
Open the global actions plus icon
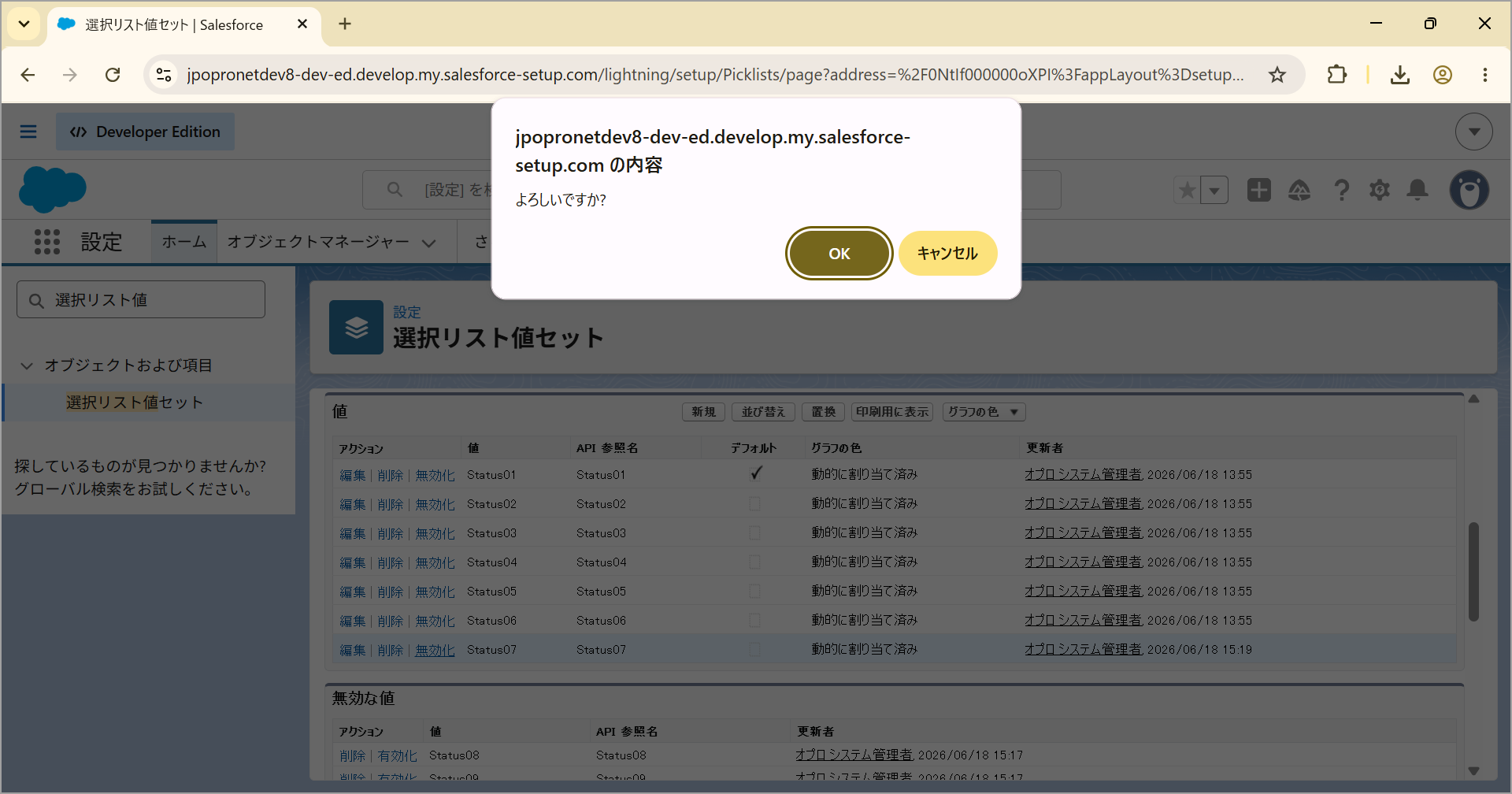1259,190
